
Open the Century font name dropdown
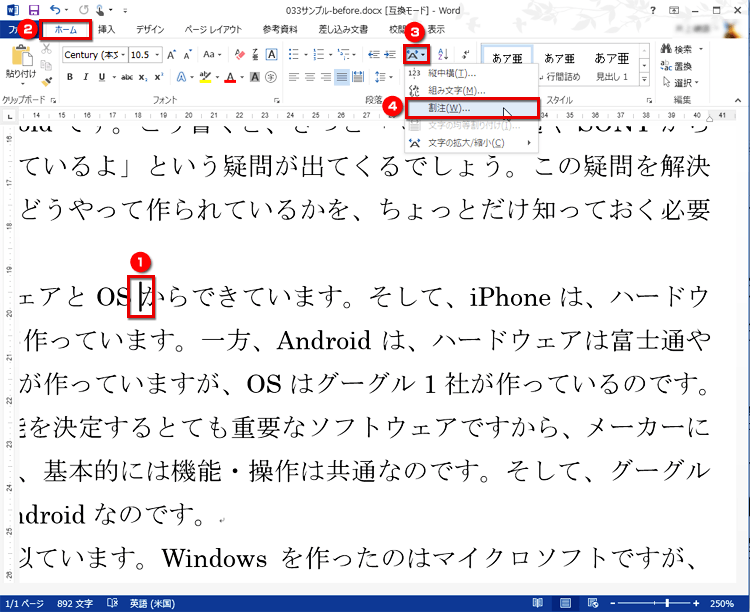(123, 55)
